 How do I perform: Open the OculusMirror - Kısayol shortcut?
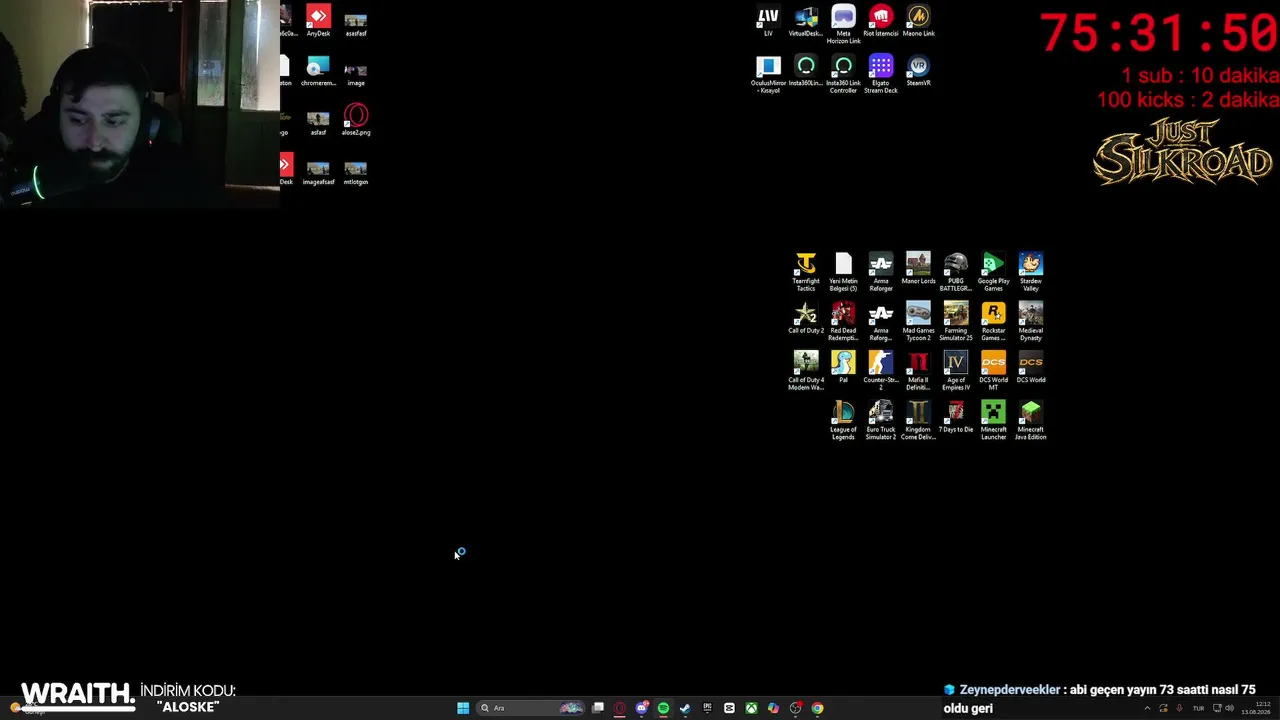point(768,74)
